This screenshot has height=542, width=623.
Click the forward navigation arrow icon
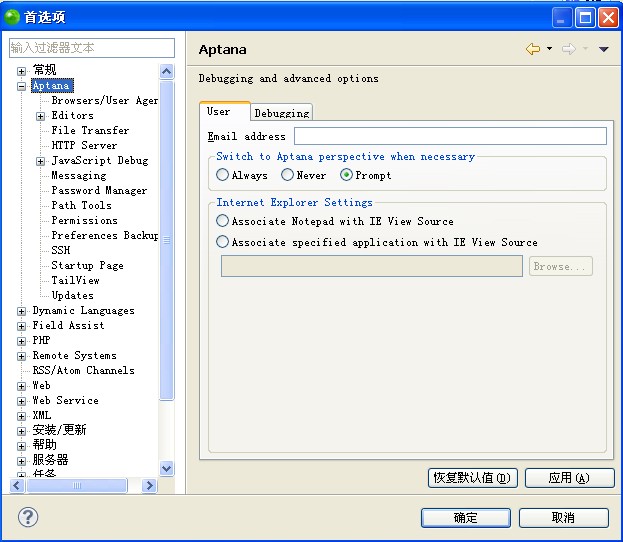click(569, 49)
